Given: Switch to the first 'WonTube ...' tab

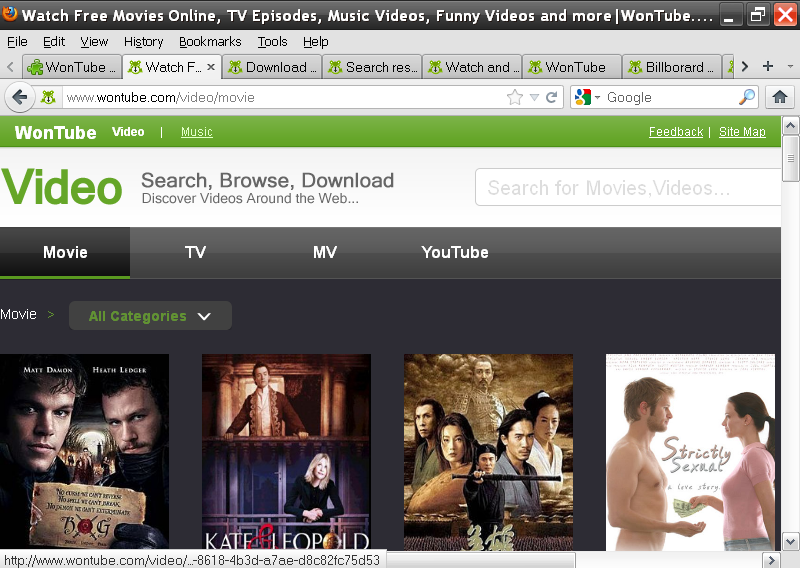Looking at the screenshot, I should click(x=72, y=67).
